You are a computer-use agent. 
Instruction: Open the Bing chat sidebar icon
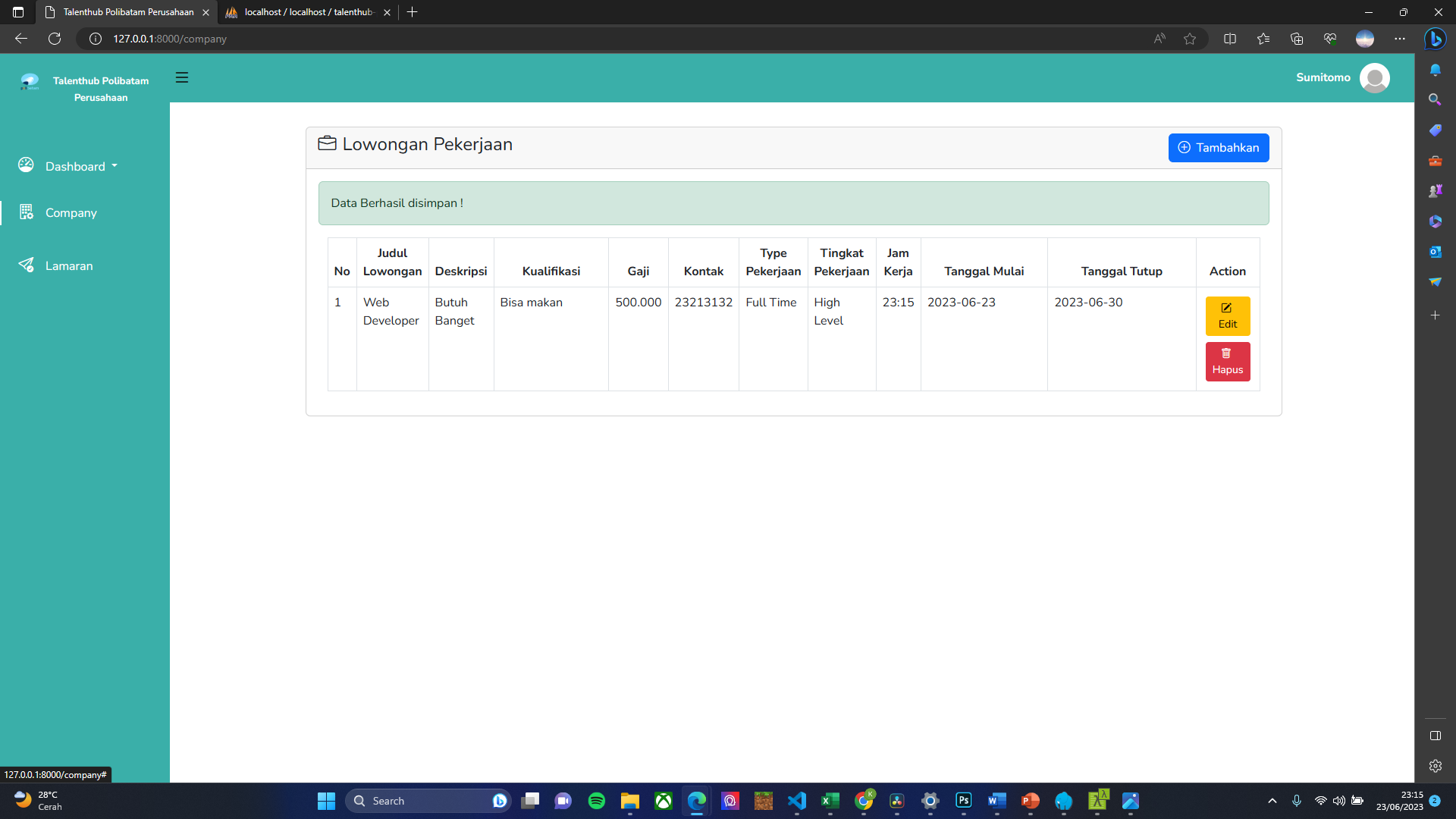(x=1435, y=39)
